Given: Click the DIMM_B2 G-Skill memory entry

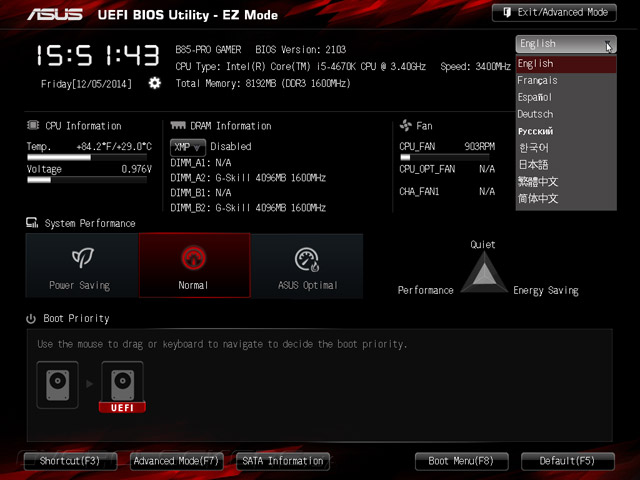Looking at the screenshot, I should point(248,208).
